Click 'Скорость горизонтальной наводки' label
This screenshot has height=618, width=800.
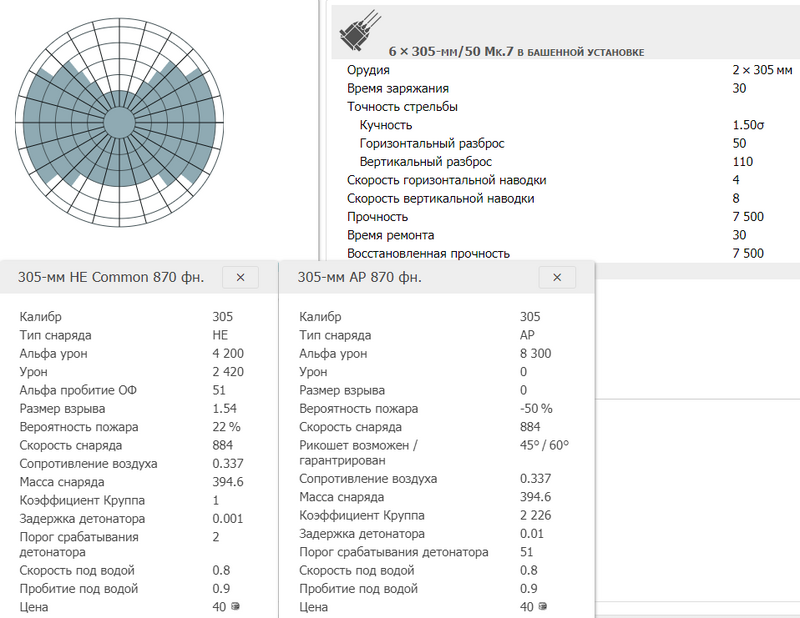pos(446,180)
